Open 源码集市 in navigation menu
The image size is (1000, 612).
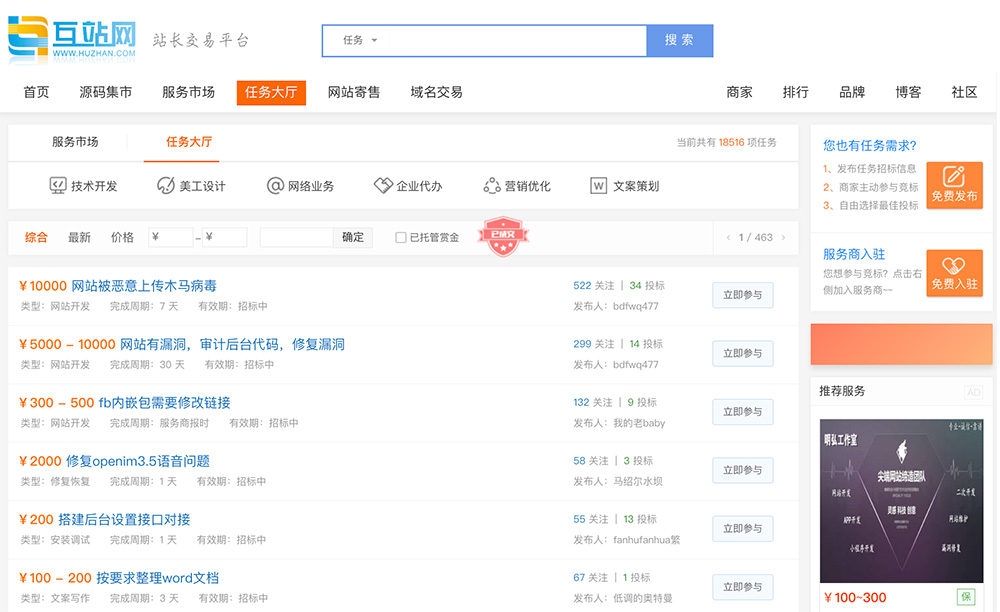[x=106, y=92]
